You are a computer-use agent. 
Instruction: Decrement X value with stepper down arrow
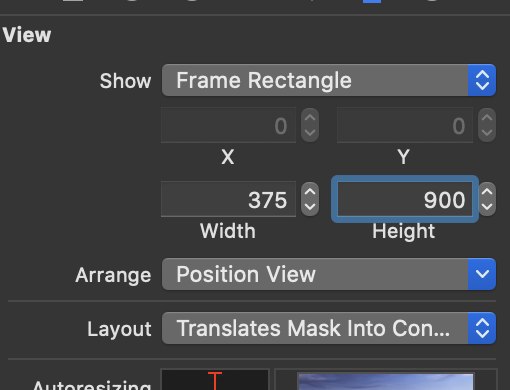click(x=310, y=133)
